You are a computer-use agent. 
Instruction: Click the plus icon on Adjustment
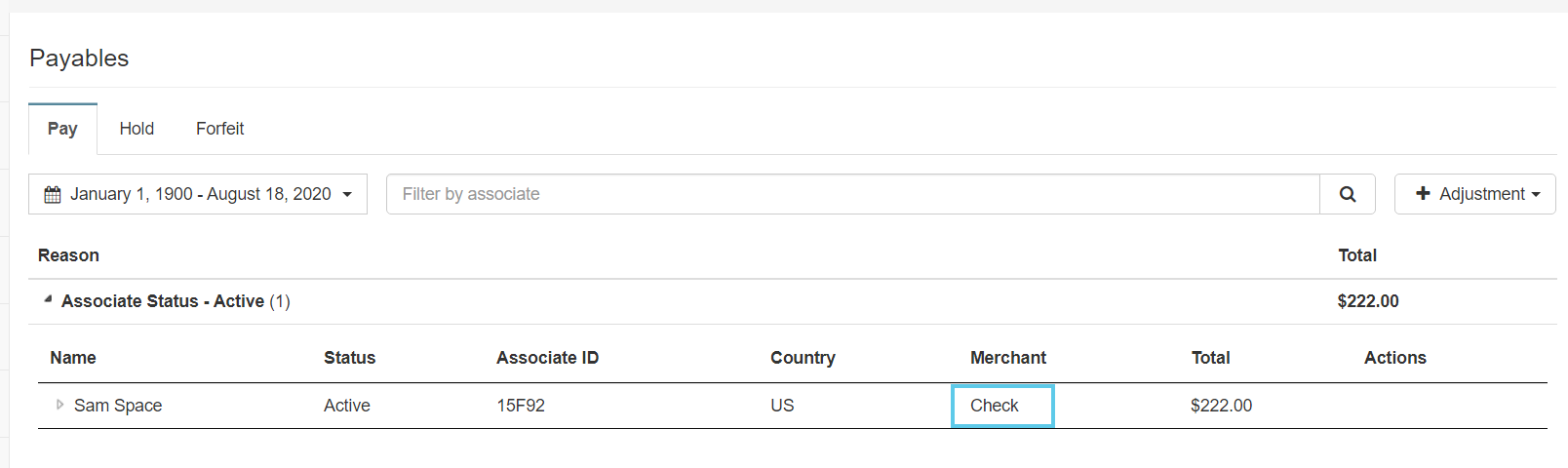1423,193
